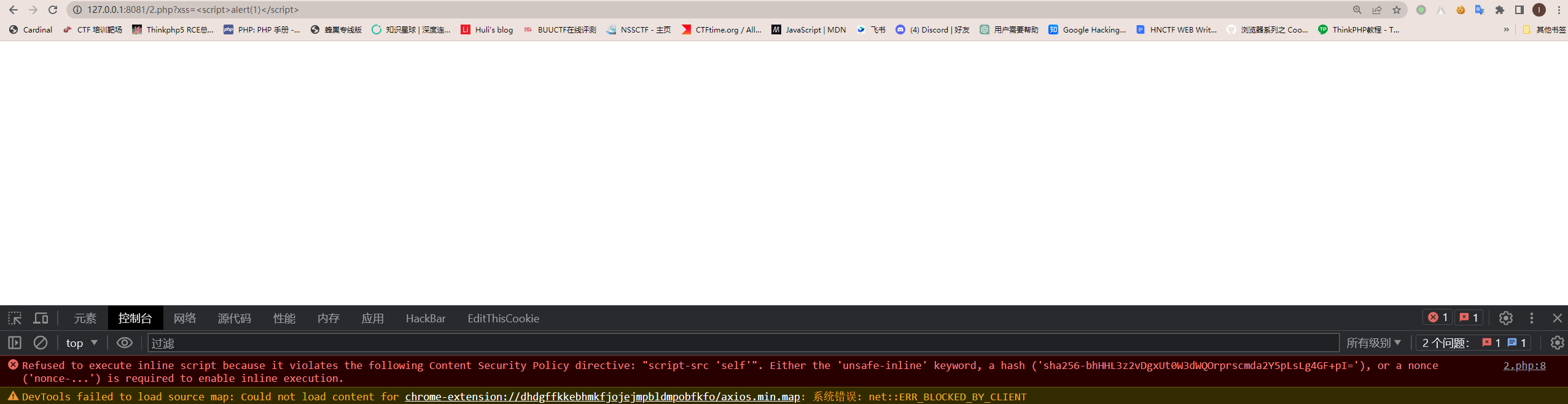
Task: View site information icon in address bar
Action: (77, 10)
